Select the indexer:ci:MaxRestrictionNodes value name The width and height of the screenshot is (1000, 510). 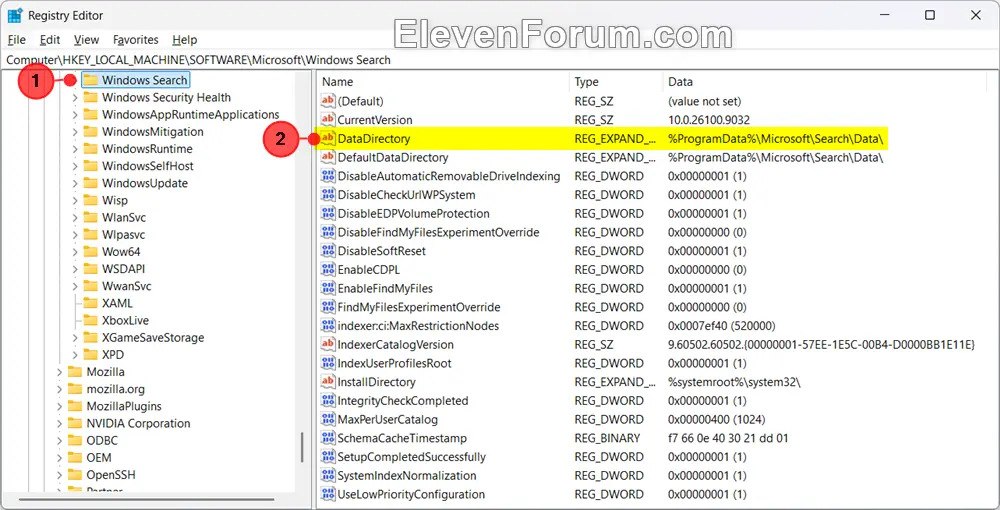pyautogui.click(x=418, y=326)
